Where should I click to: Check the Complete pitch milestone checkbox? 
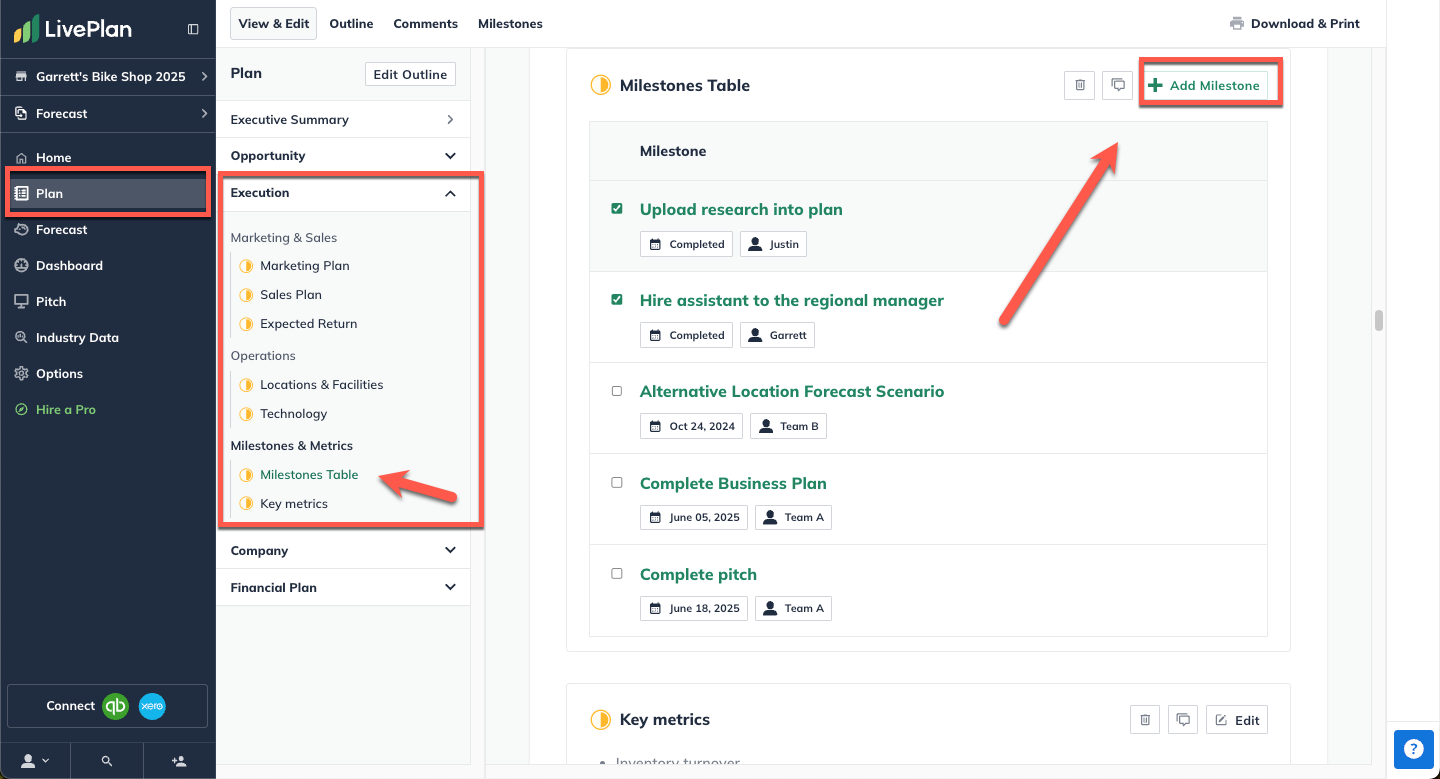tap(617, 574)
